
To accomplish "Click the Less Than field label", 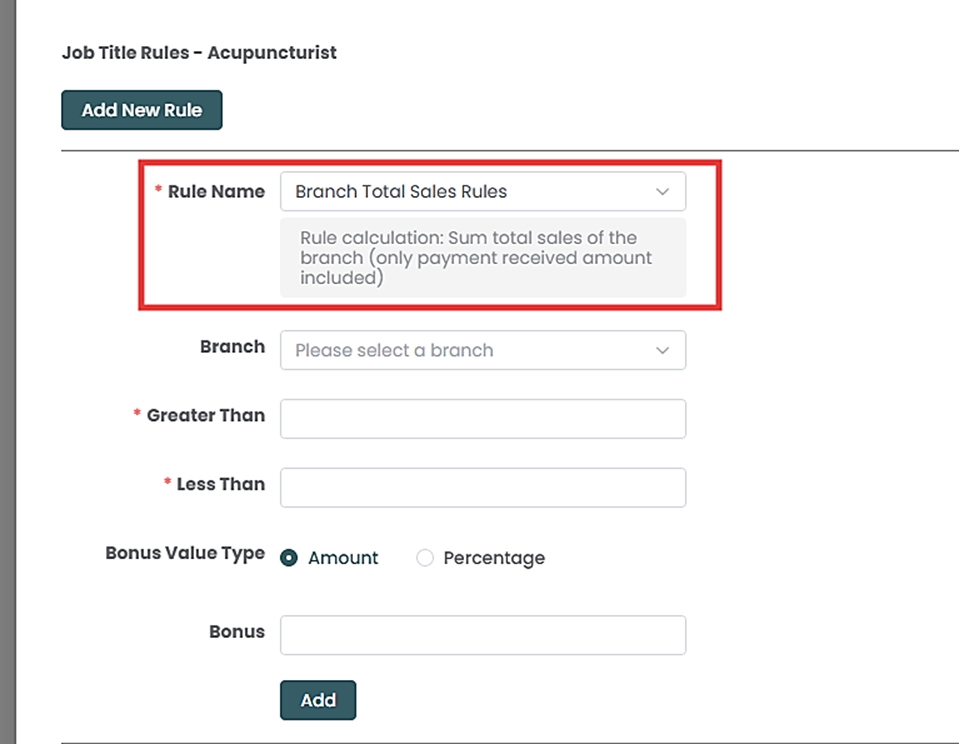I will coord(220,484).
